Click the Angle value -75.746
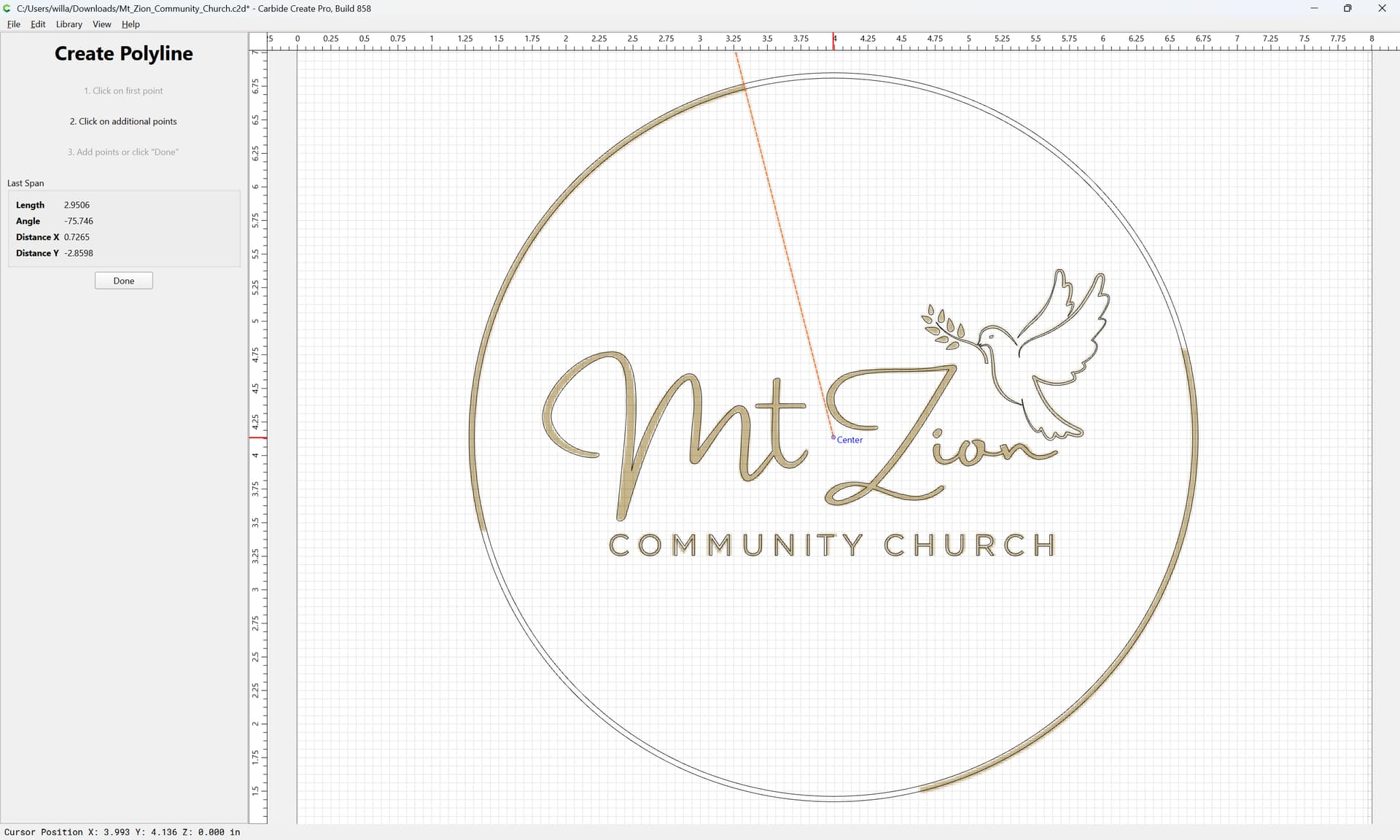Viewport: 1400px width, 840px height. [78, 221]
